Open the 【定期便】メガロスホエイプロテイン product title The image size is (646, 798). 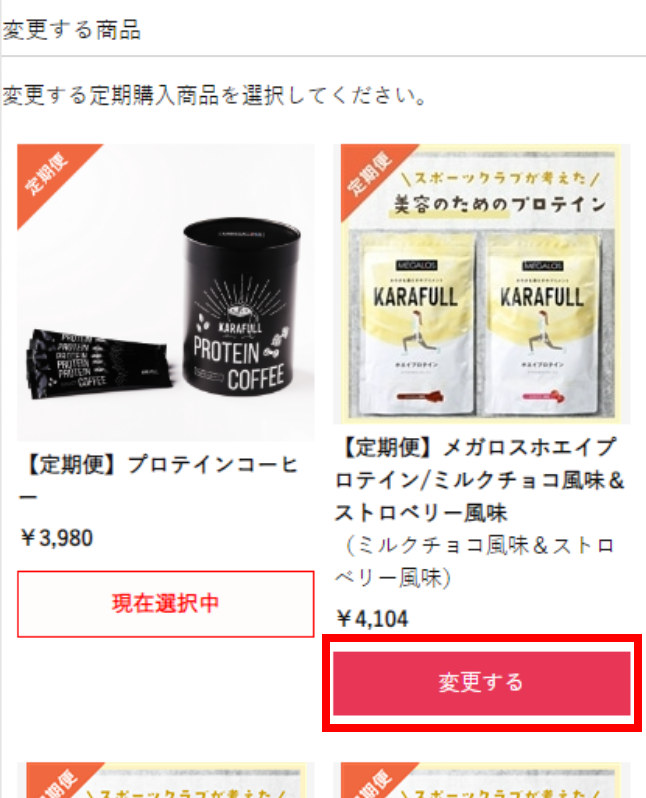click(479, 479)
